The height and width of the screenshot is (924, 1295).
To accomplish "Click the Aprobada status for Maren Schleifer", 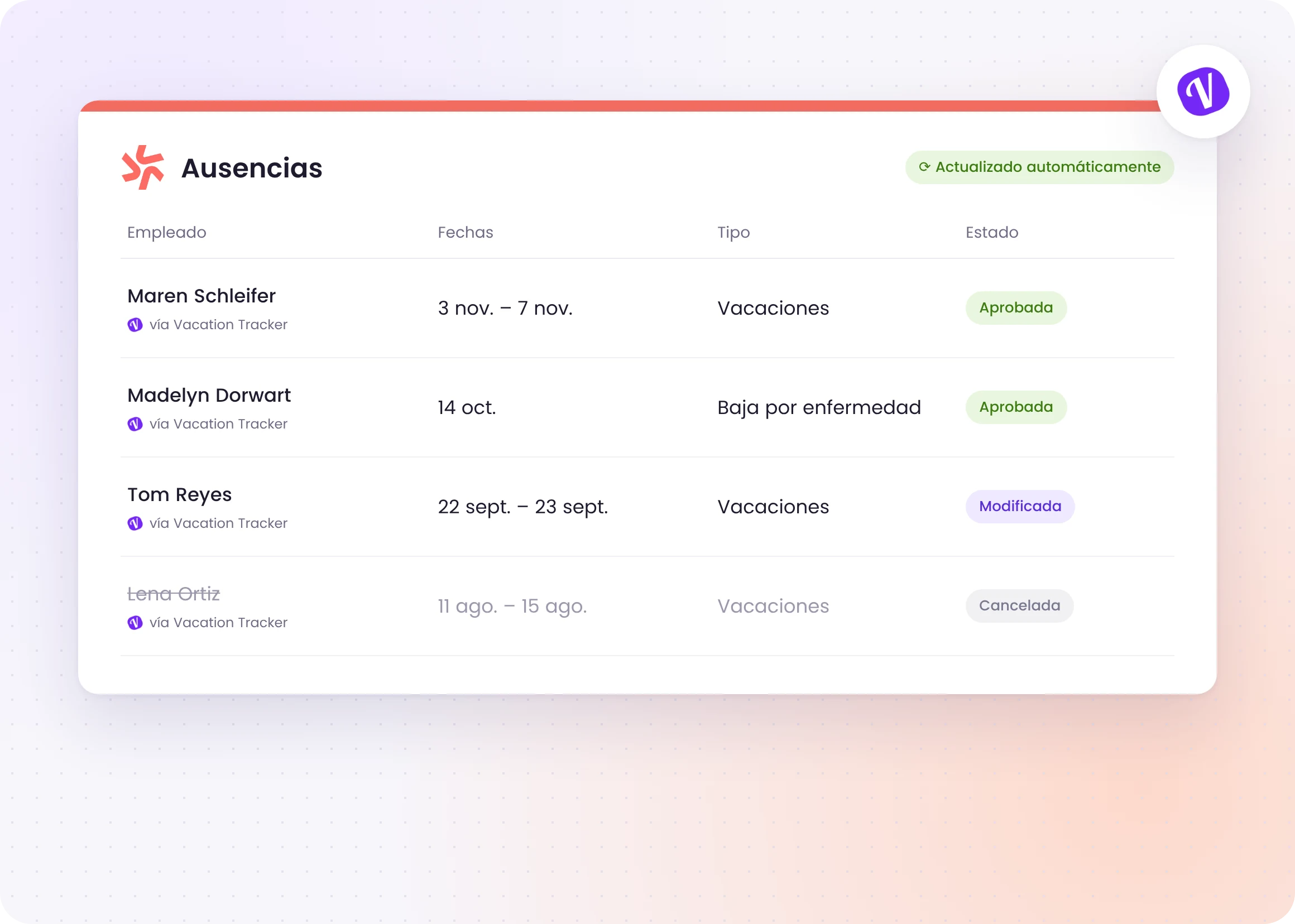I will pos(1015,308).
